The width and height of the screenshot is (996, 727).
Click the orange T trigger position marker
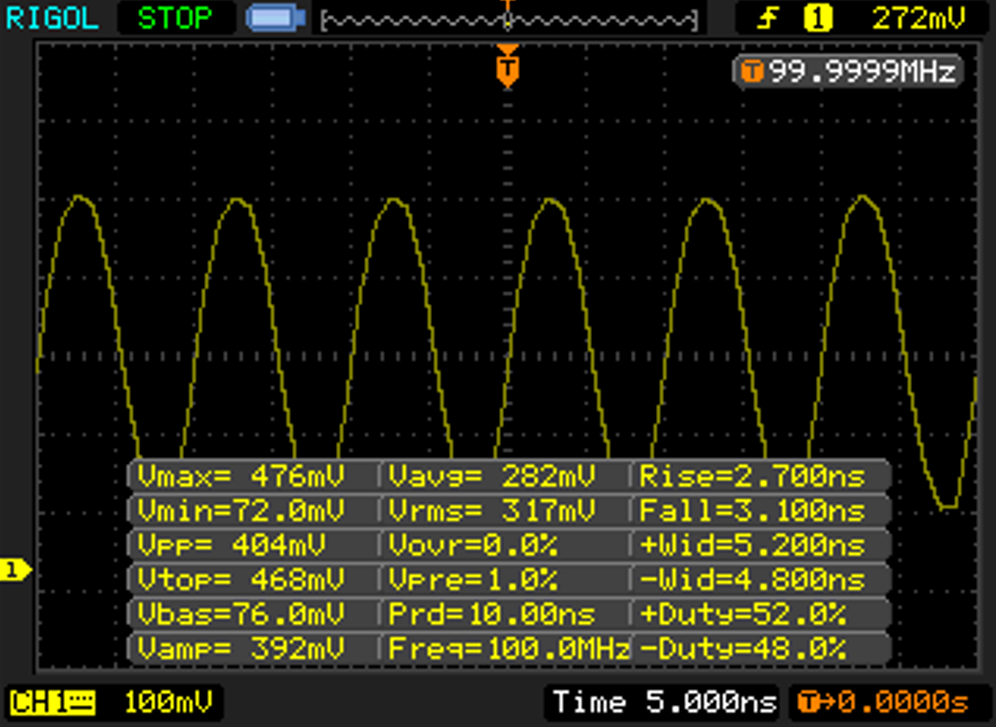507,67
